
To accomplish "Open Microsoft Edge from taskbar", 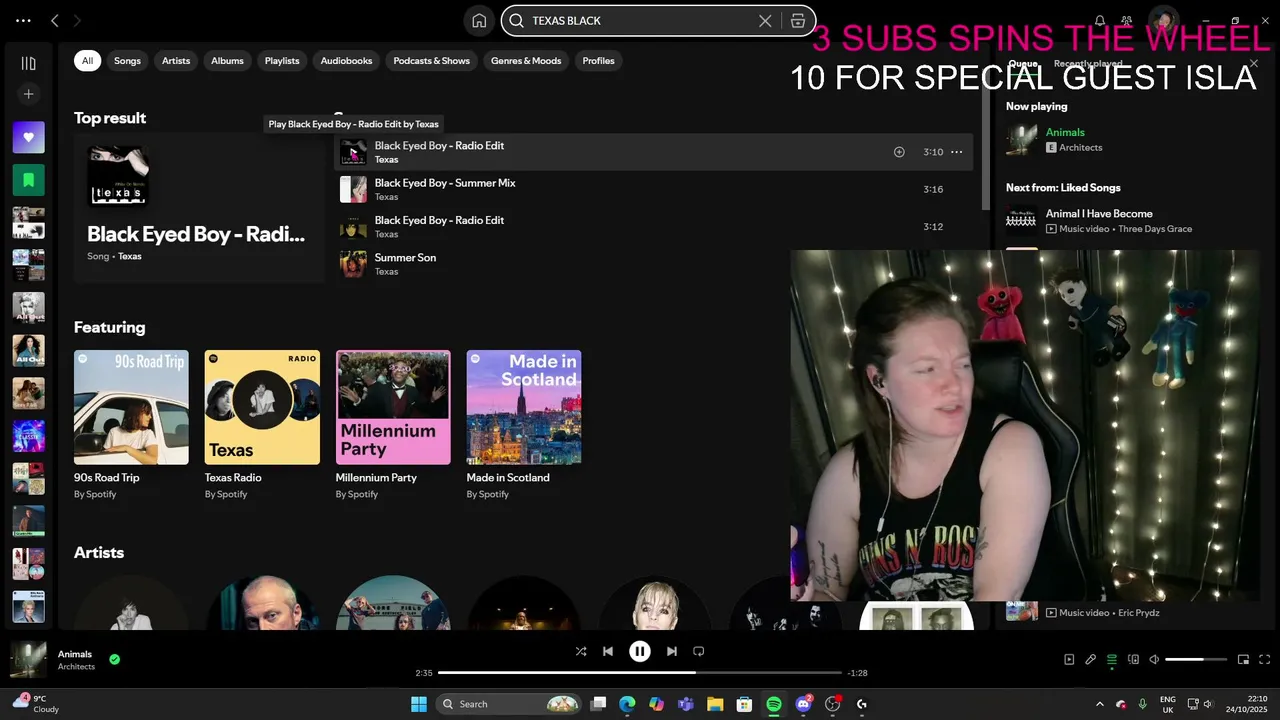I will point(627,704).
